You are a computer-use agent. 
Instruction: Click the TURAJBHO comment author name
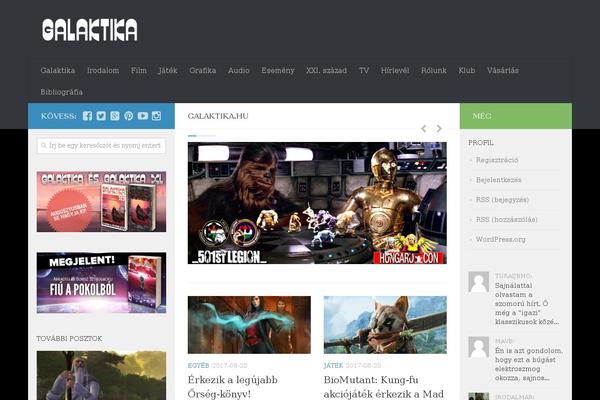513,276
